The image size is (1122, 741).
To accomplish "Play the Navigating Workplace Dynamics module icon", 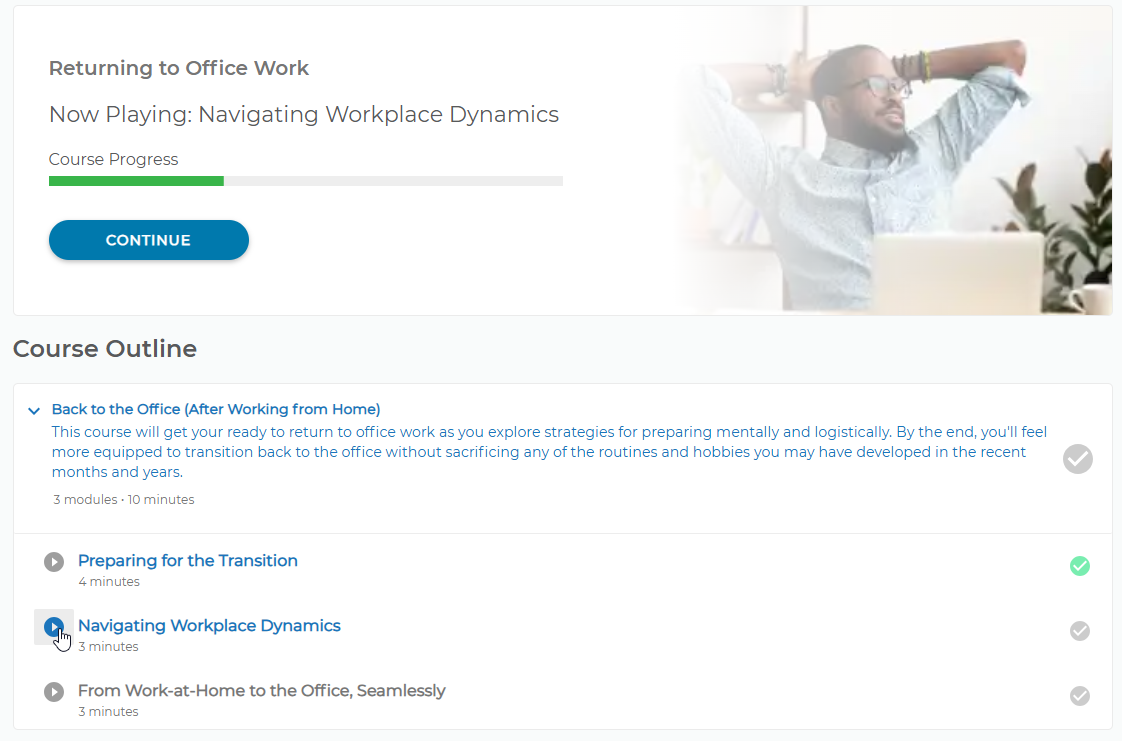I will coord(54,627).
